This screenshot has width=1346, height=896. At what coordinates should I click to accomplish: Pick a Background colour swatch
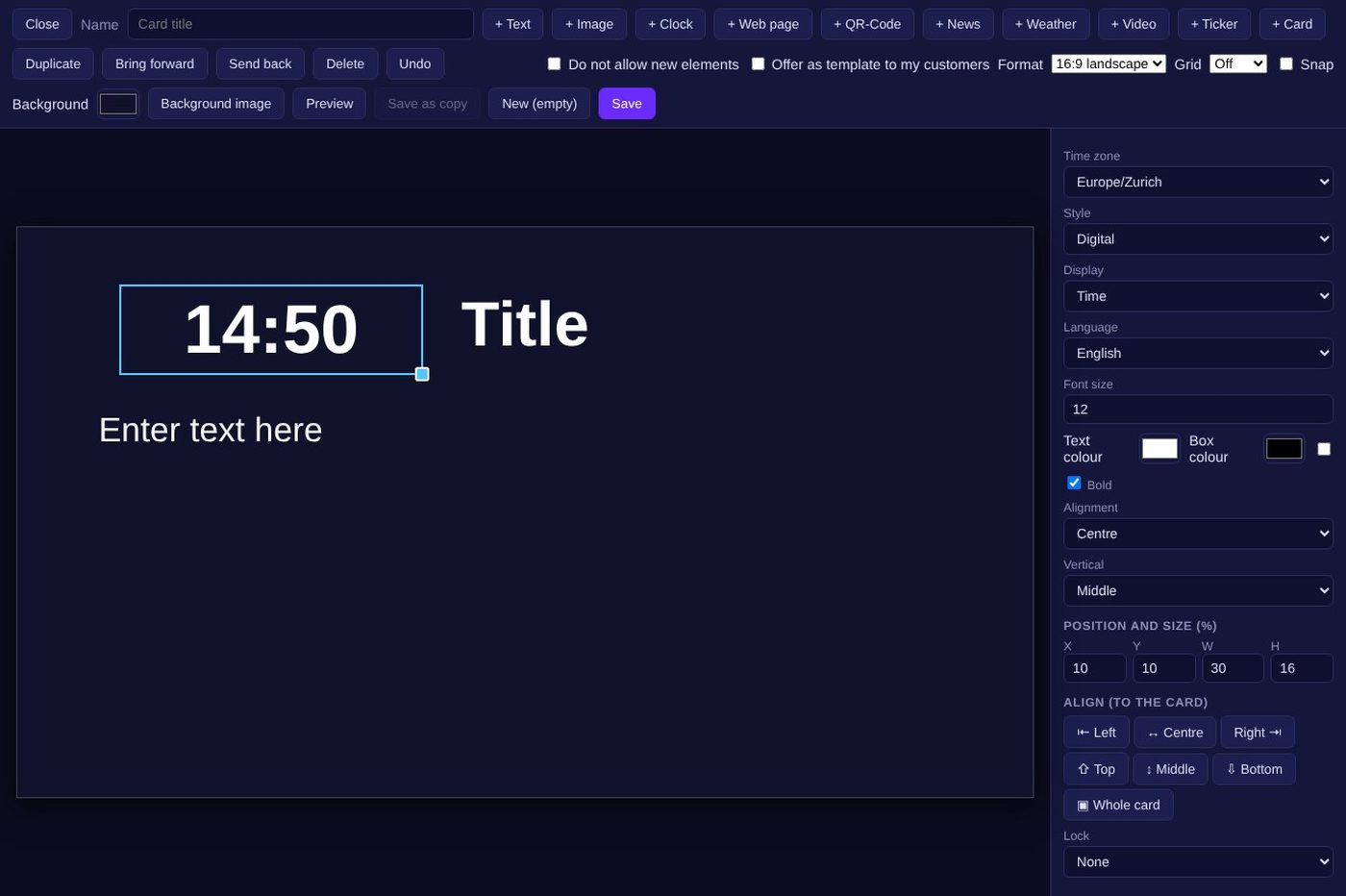pos(118,104)
